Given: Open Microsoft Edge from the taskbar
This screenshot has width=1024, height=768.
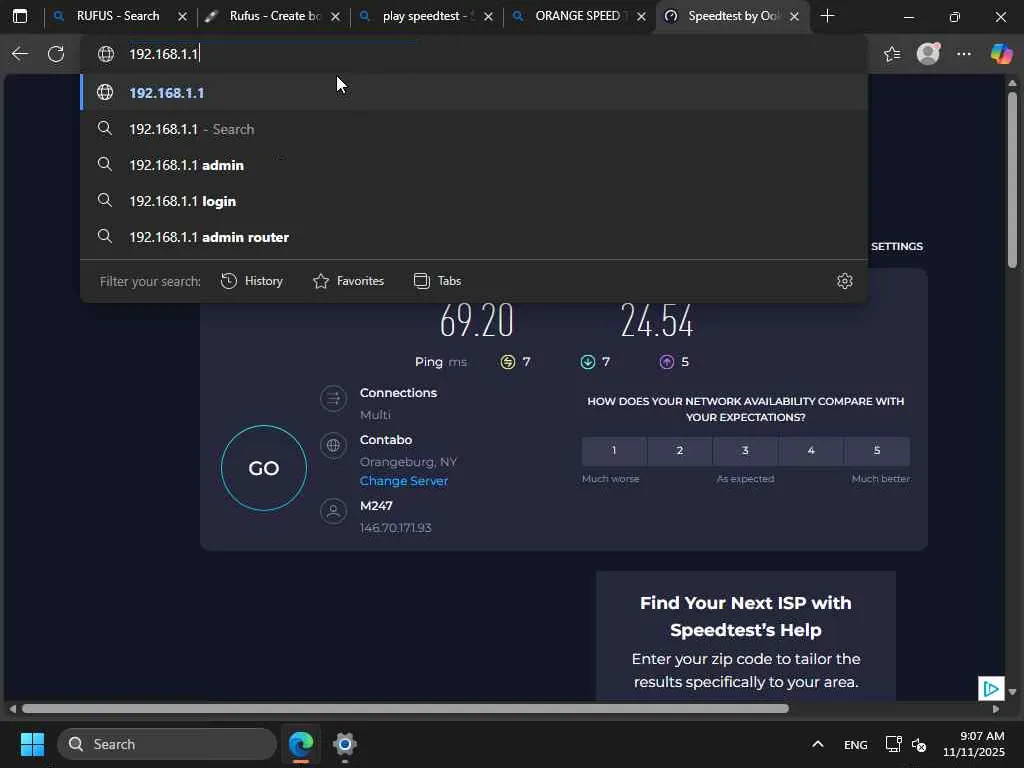Looking at the screenshot, I should coord(301,744).
